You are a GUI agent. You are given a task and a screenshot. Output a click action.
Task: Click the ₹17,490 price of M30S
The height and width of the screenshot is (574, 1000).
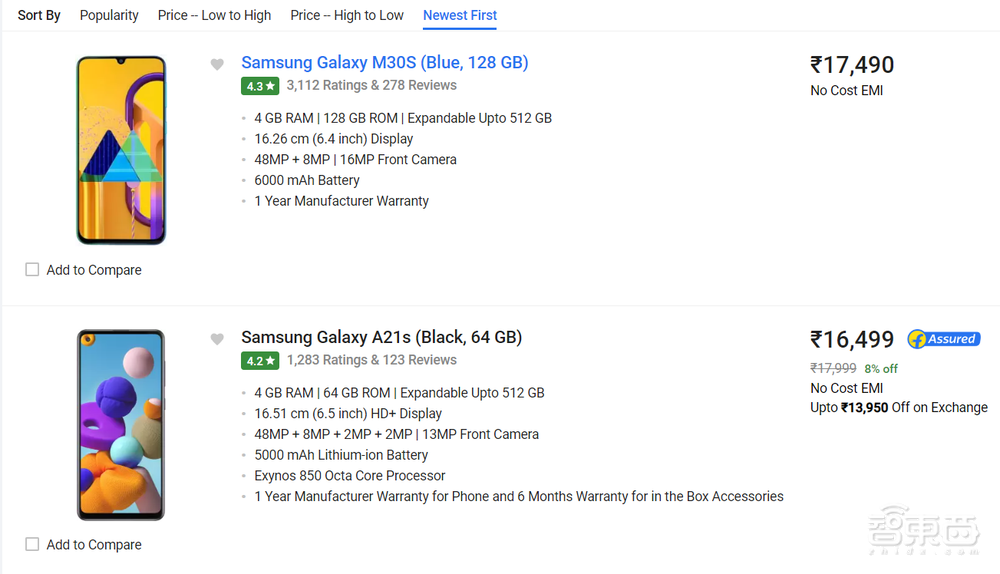tap(852, 65)
